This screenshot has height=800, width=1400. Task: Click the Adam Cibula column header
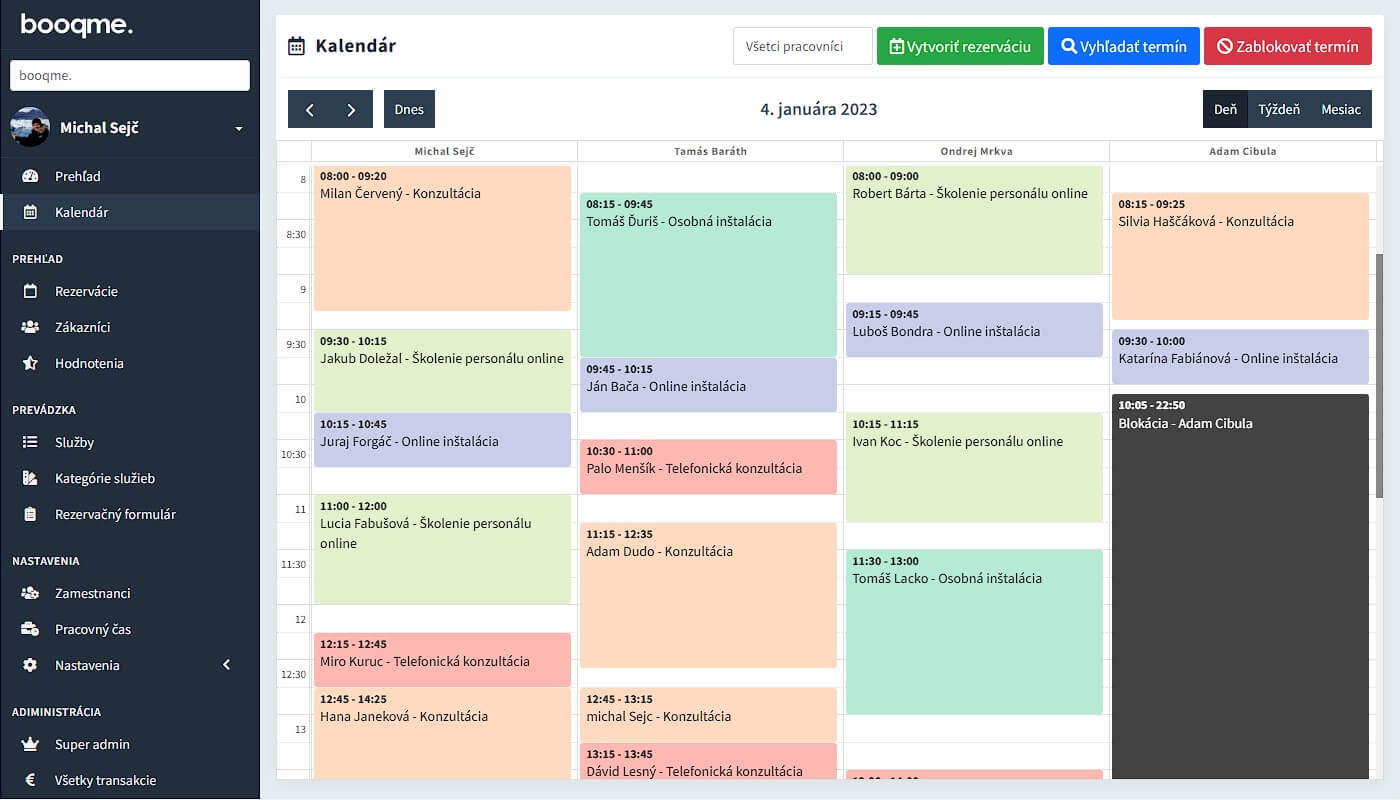(1242, 151)
